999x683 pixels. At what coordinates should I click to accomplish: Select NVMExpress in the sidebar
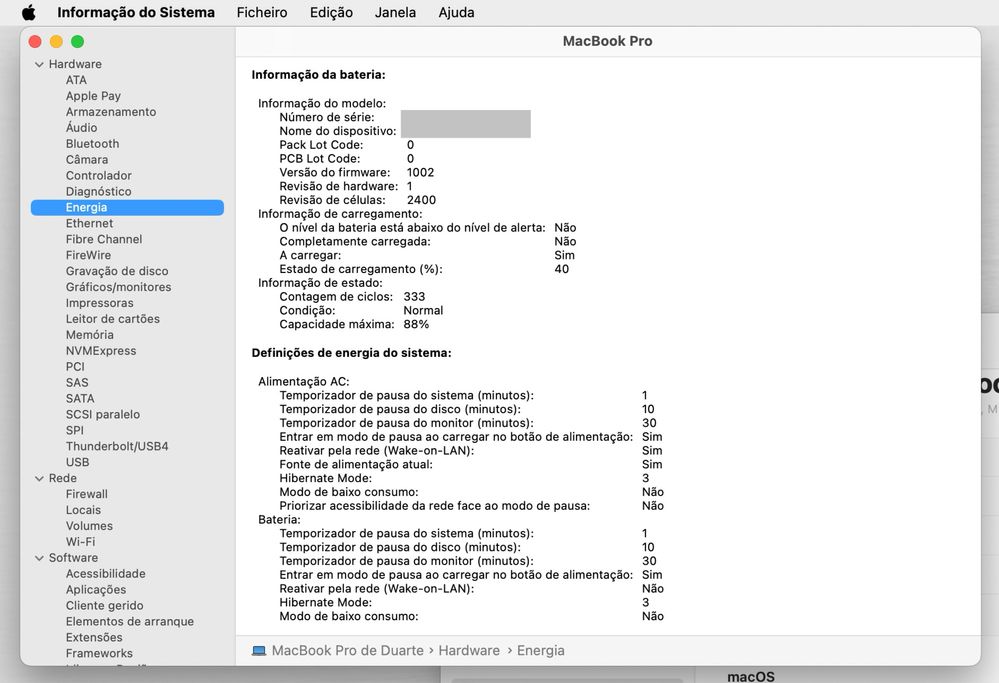tap(101, 350)
